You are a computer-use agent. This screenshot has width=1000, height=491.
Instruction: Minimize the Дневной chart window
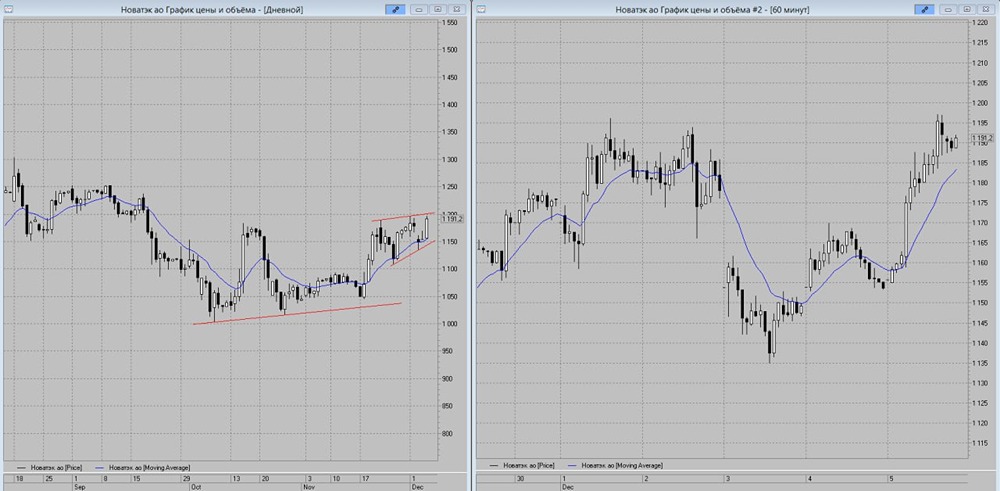420,9
